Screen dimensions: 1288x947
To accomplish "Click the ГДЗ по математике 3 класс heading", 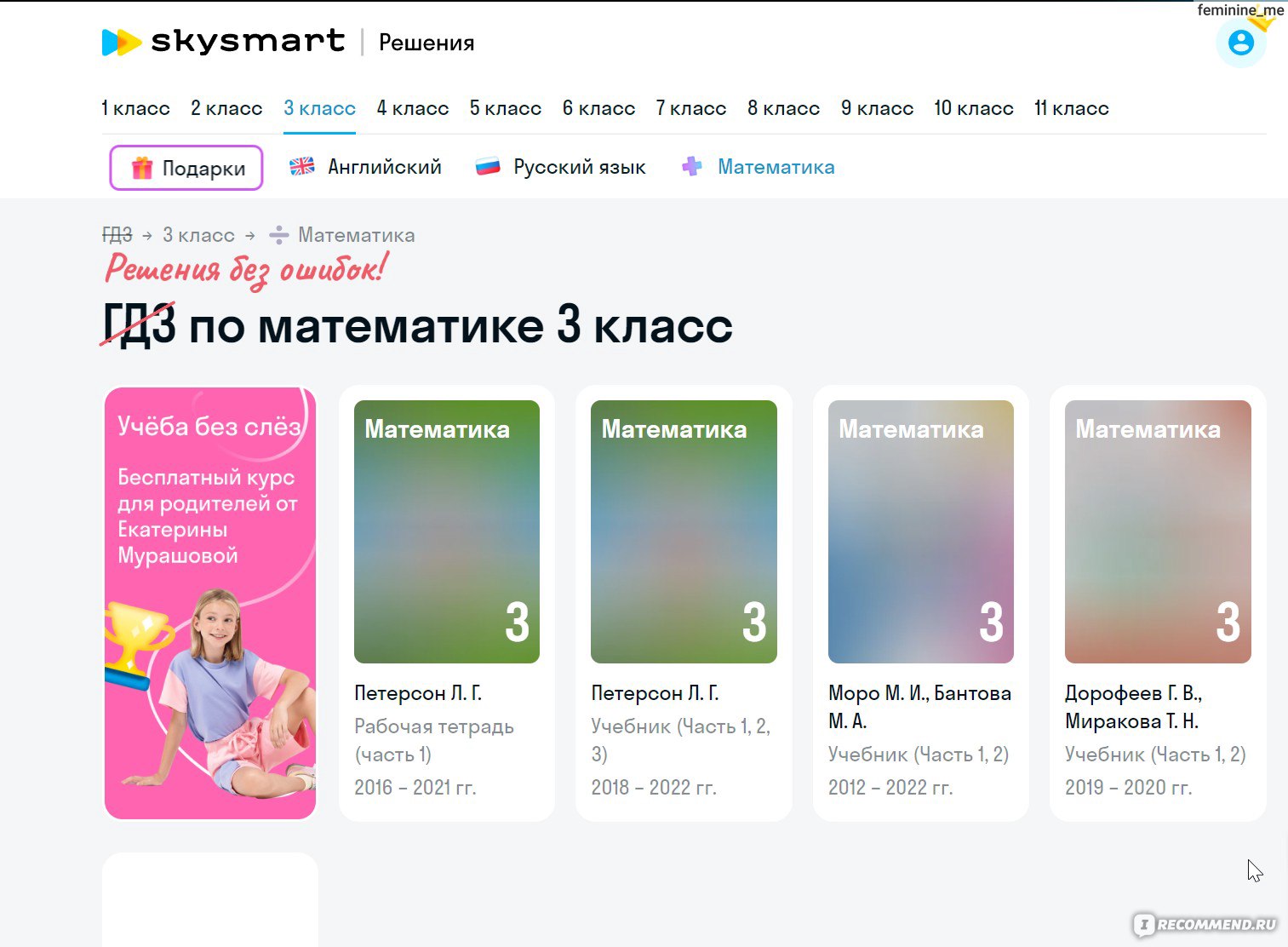I will [x=417, y=325].
